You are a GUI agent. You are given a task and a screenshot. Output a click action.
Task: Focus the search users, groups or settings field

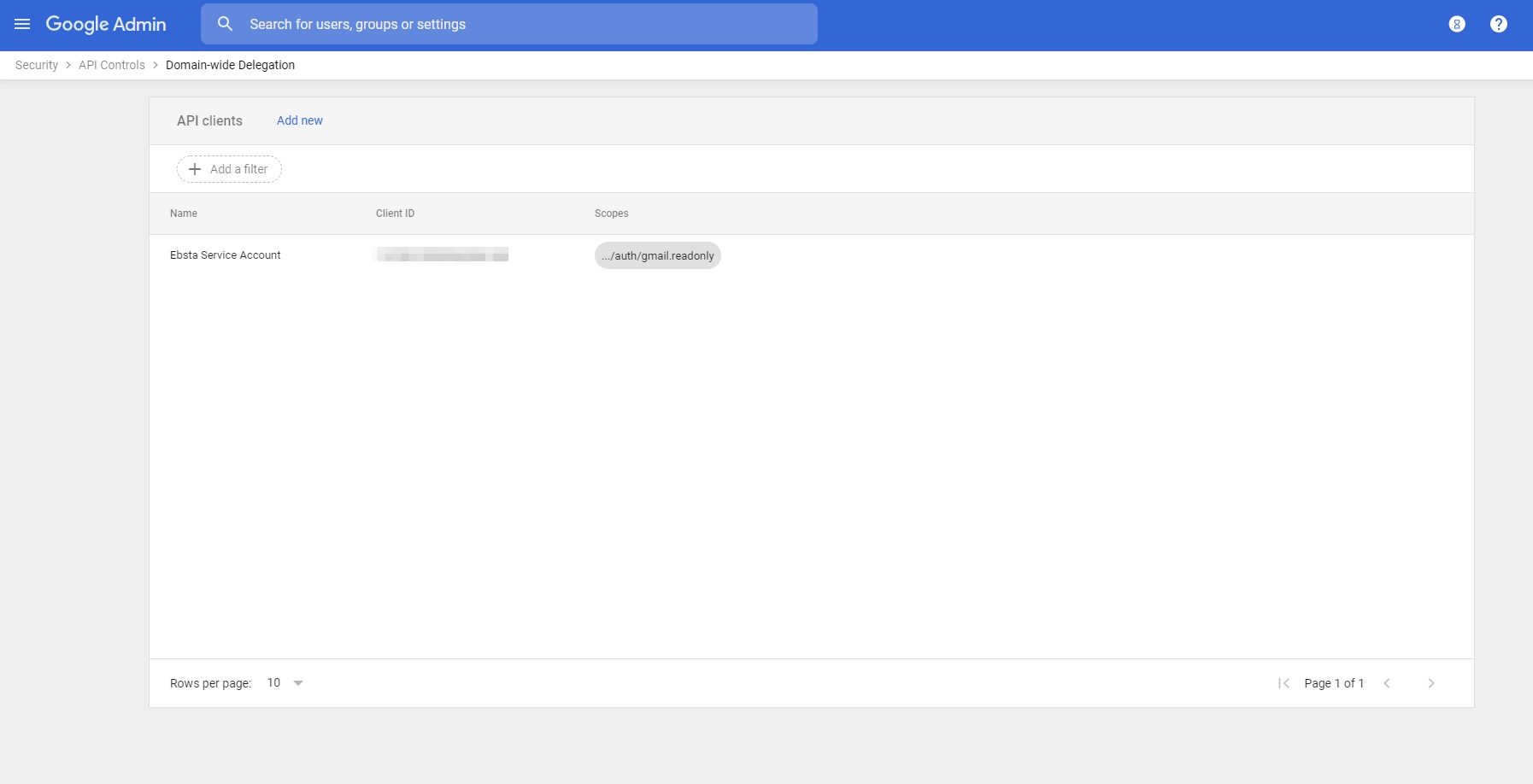pos(513,24)
